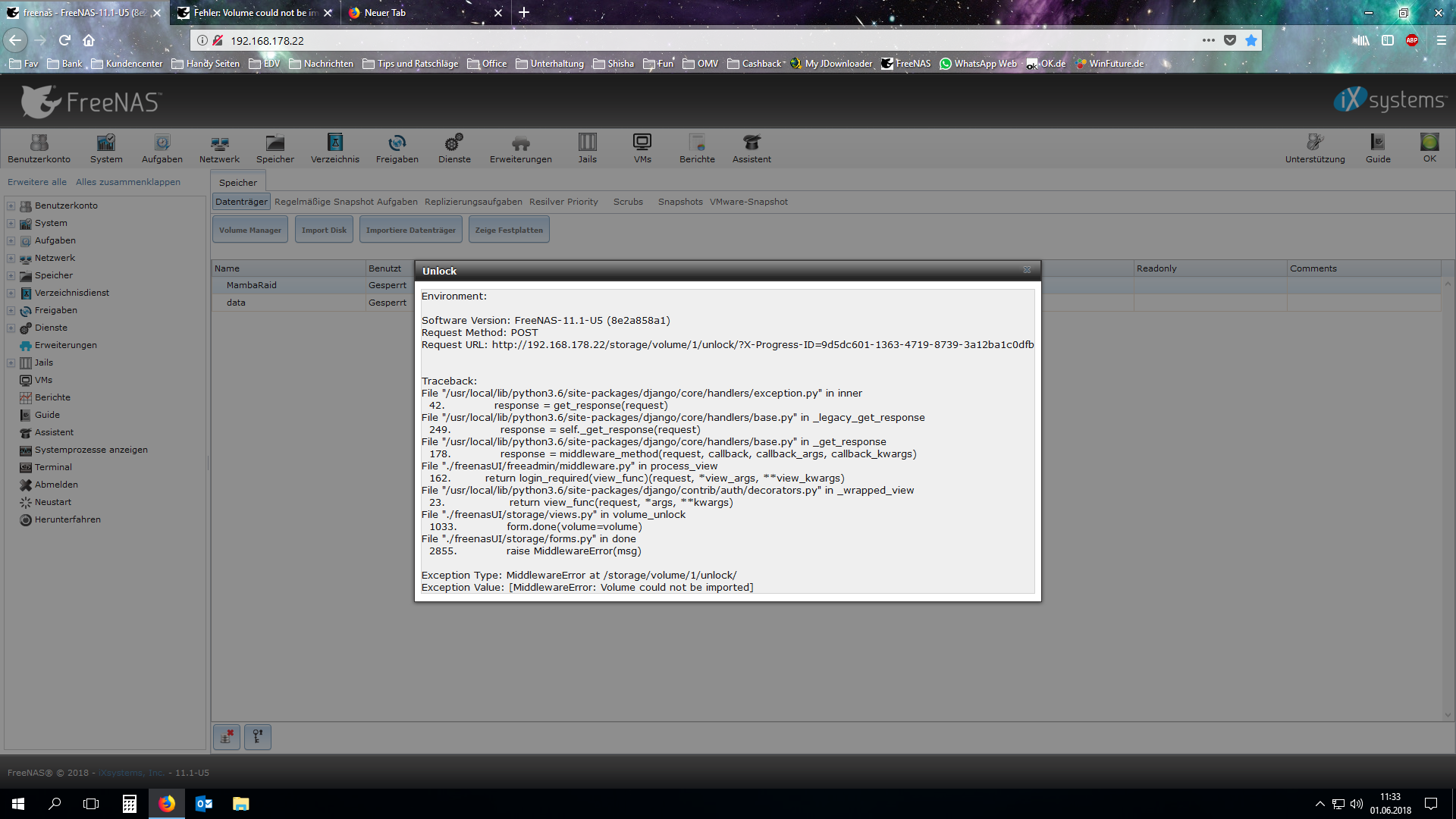Open the Aufgaben toolbar icon
Image resolution: width=1456 pixels, height=819 pixels.
pos(162,148)
